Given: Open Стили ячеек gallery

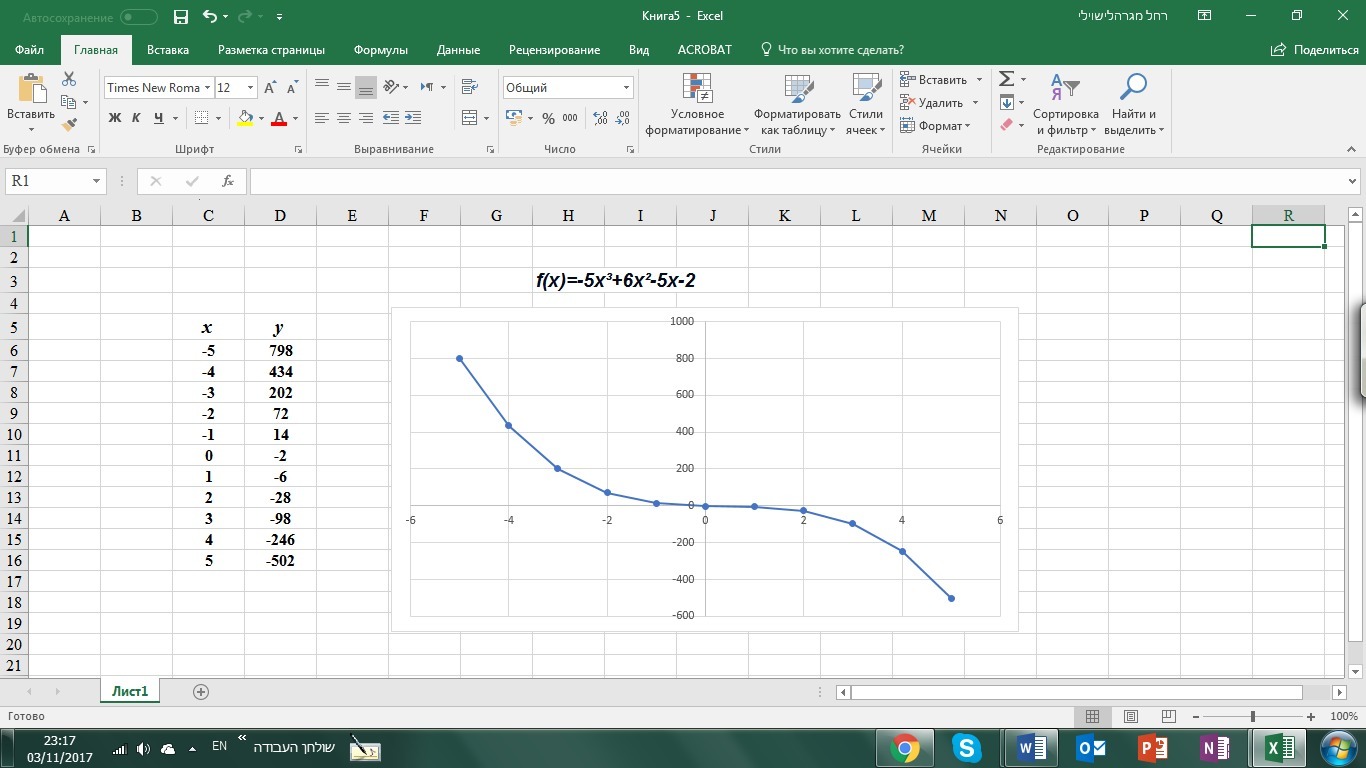Looking at the screenshot, I should (865, 104).
